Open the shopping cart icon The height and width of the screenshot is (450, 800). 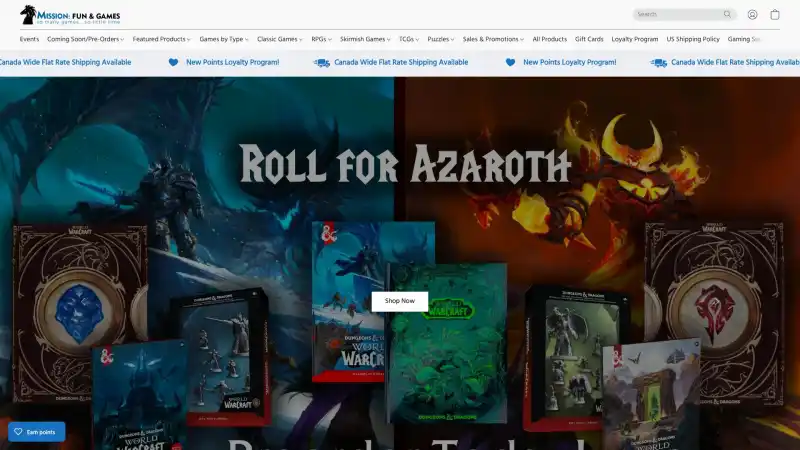pyautogui.click(x=775, y=15)
